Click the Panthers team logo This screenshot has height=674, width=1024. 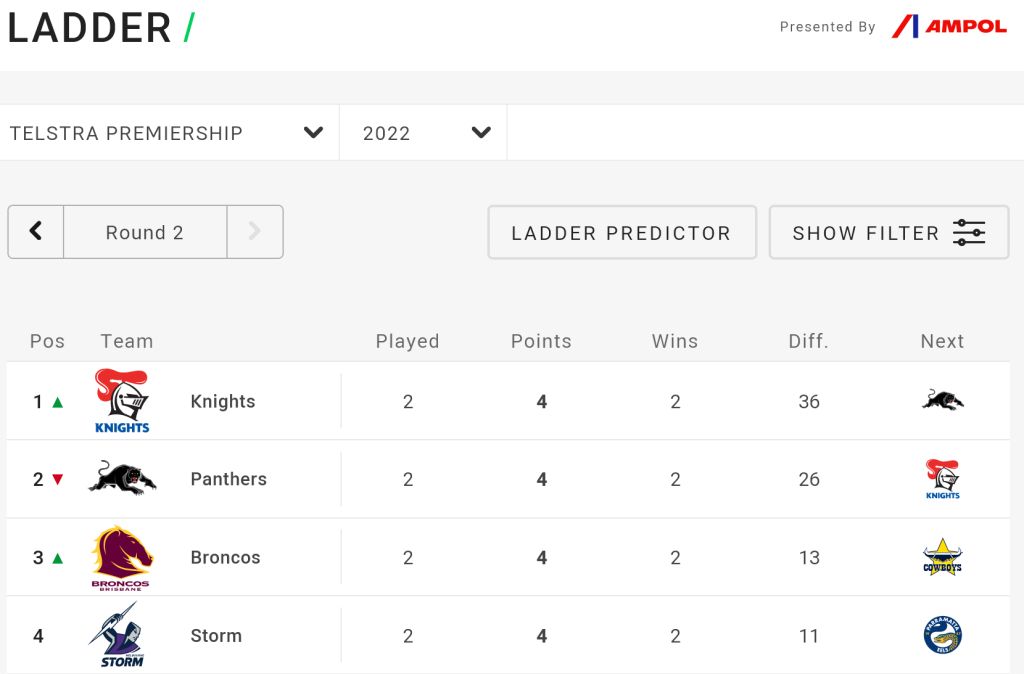pyautogui.click(x=122, y=479)
